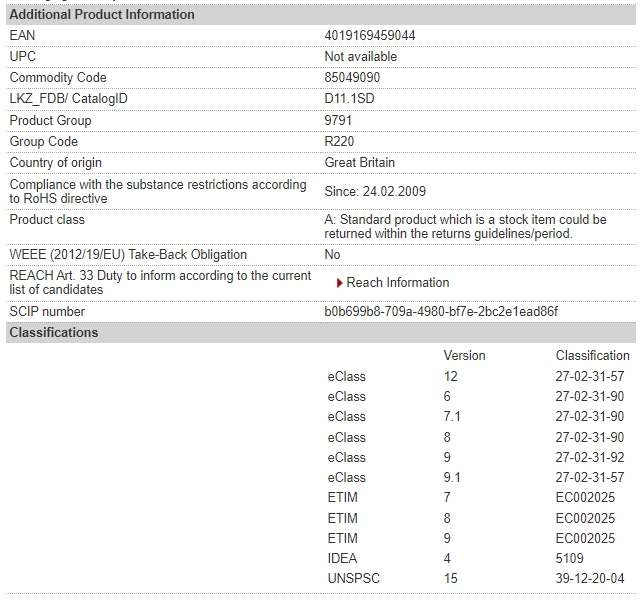Click the eClass version number 12
643x600 pixels.
tap(450, 376)
